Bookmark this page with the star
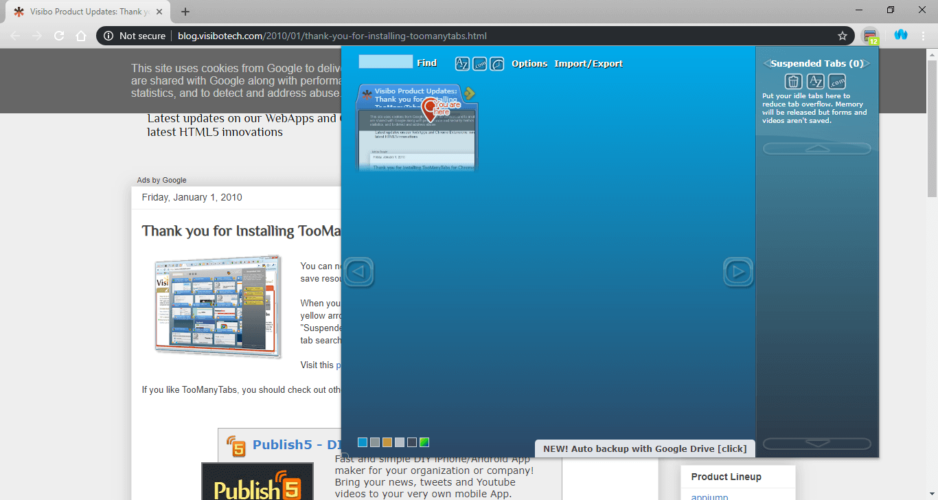Viewport: 938px width, 500px height. (x=842, y=36)
